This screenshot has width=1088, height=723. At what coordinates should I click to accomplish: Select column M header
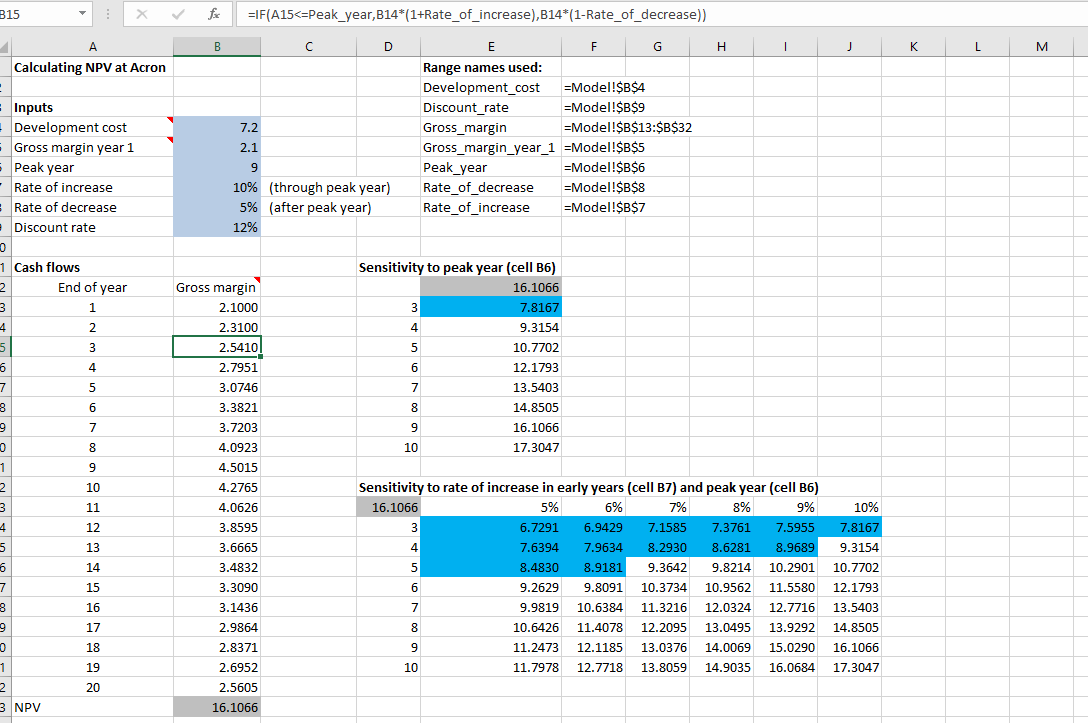[x=1041, y=46]
